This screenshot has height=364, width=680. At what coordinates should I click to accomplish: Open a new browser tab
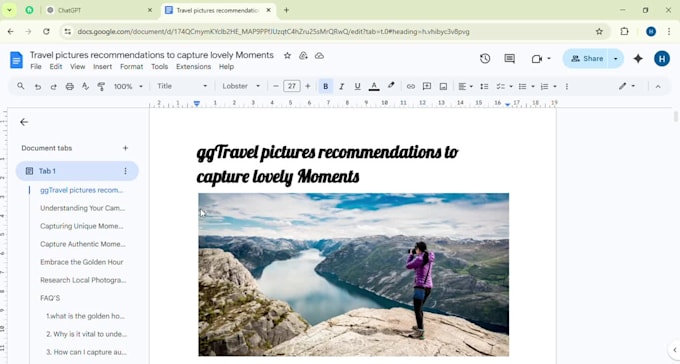pyautogui.click(x=286, y=10)
